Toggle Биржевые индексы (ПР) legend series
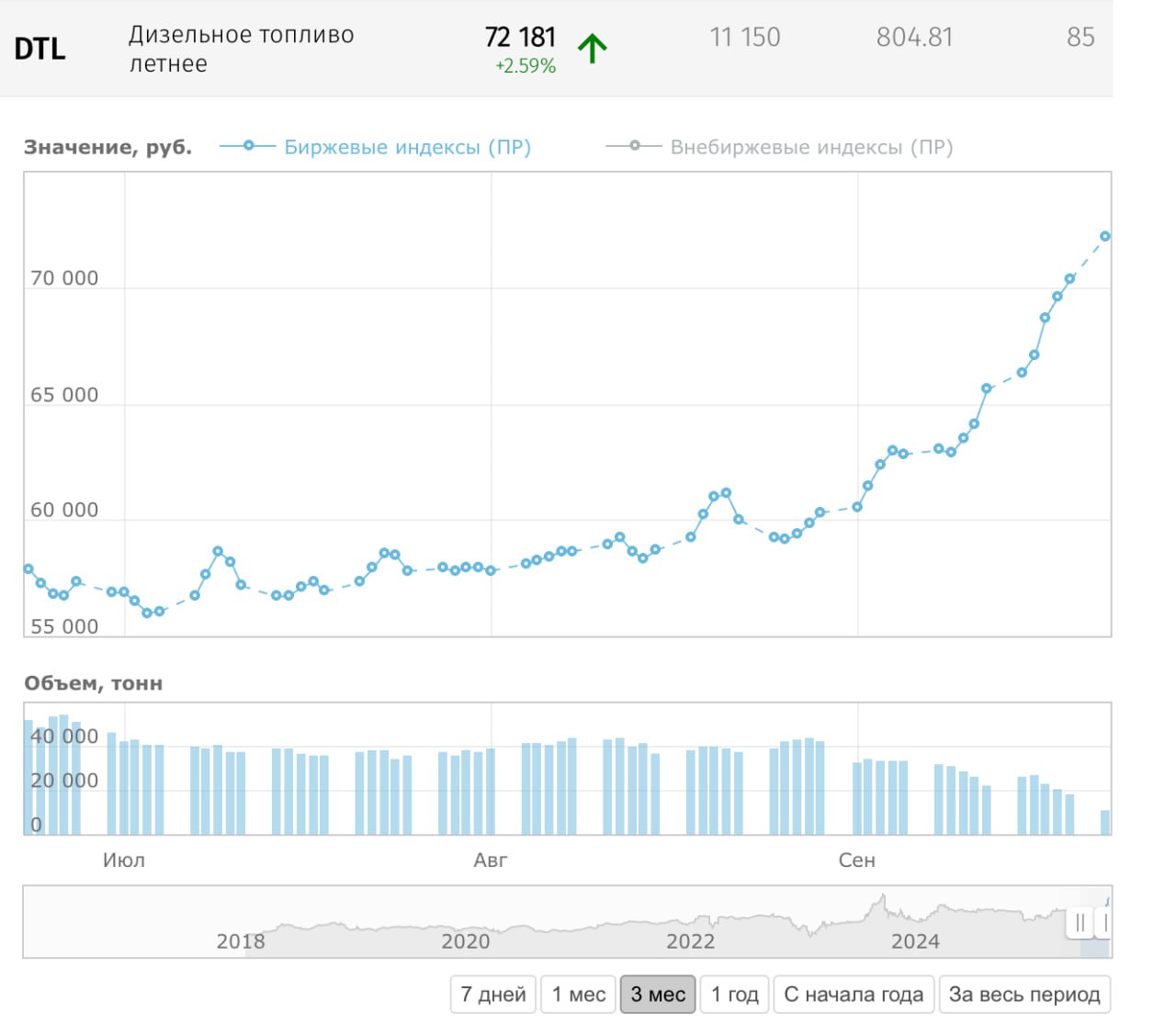Screen dimensions: 1176x1035 376,147
